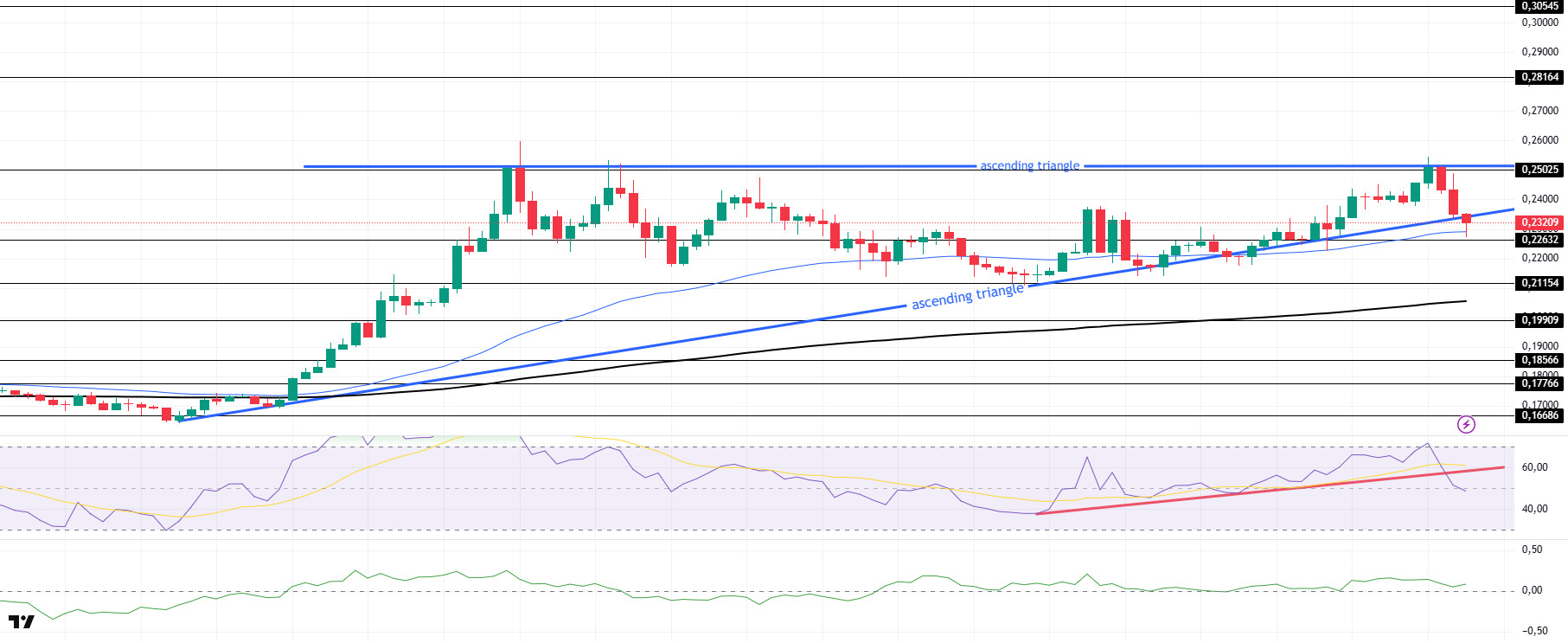Click the 0,16686 price level label
Viewport: 1568px width, 643px height.
coord(1540,415)
